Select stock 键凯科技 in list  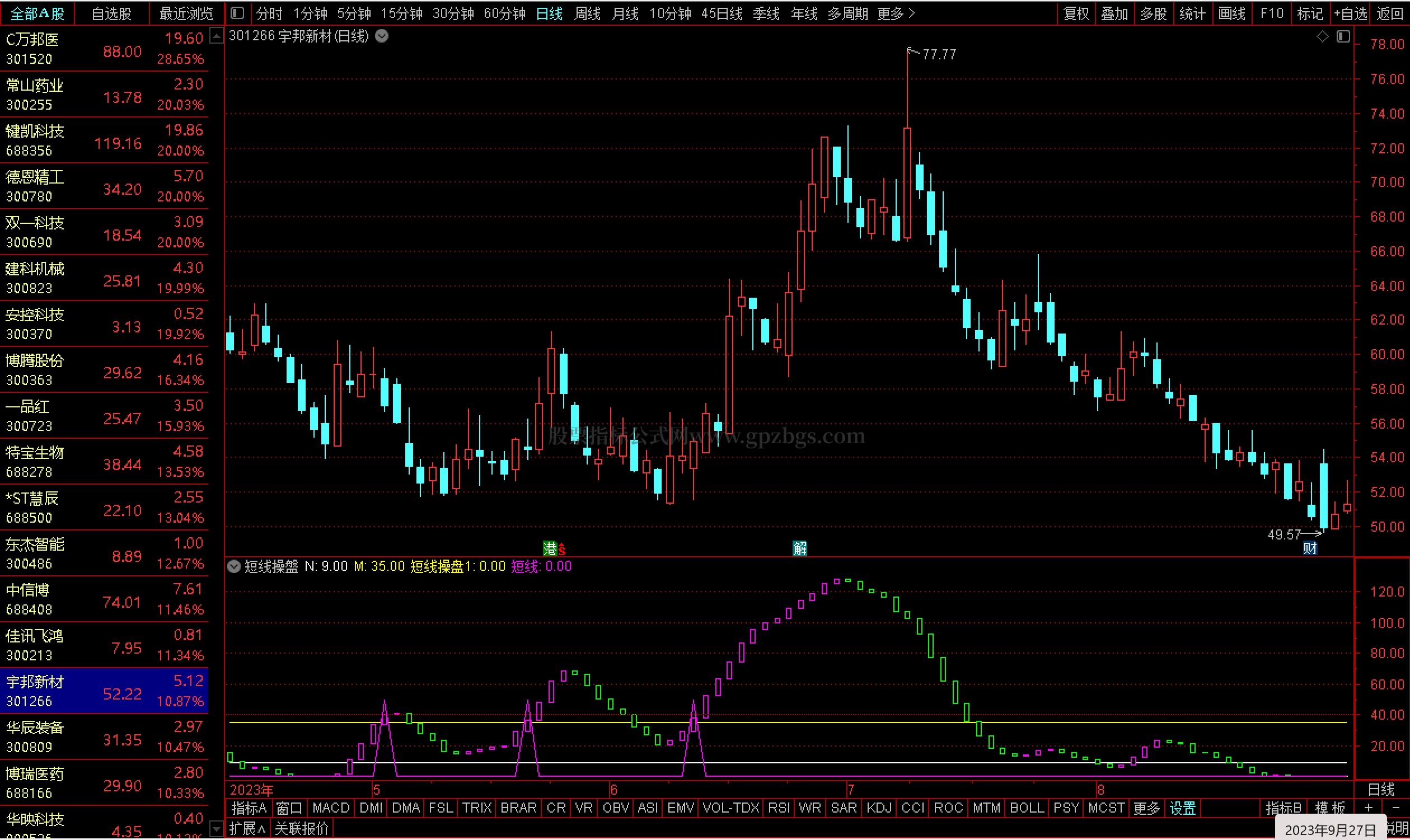[104, 141]
